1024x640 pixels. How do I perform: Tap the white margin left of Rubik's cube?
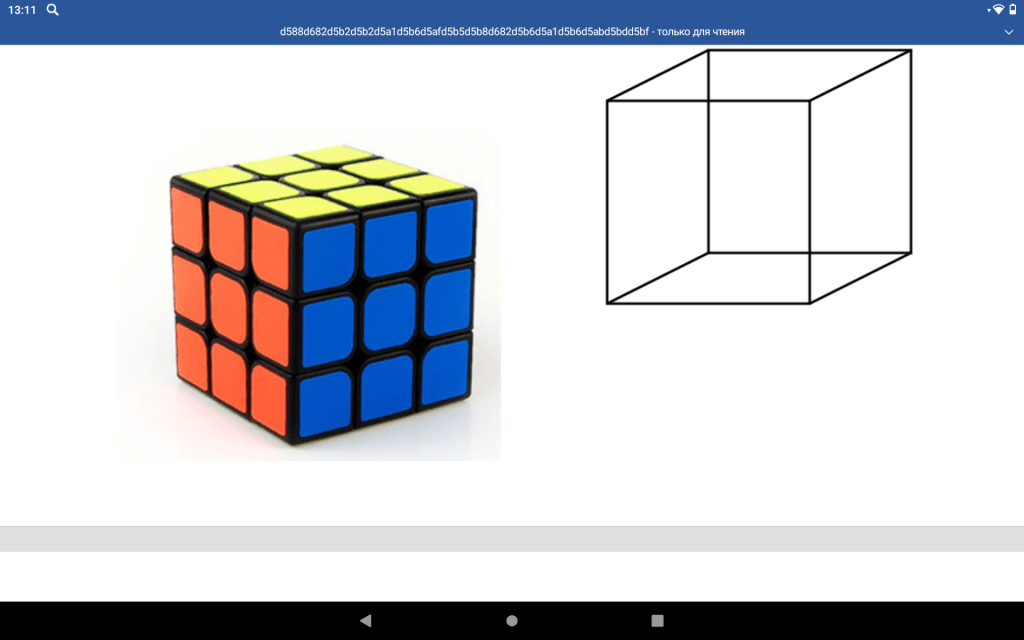pos(60,300)
